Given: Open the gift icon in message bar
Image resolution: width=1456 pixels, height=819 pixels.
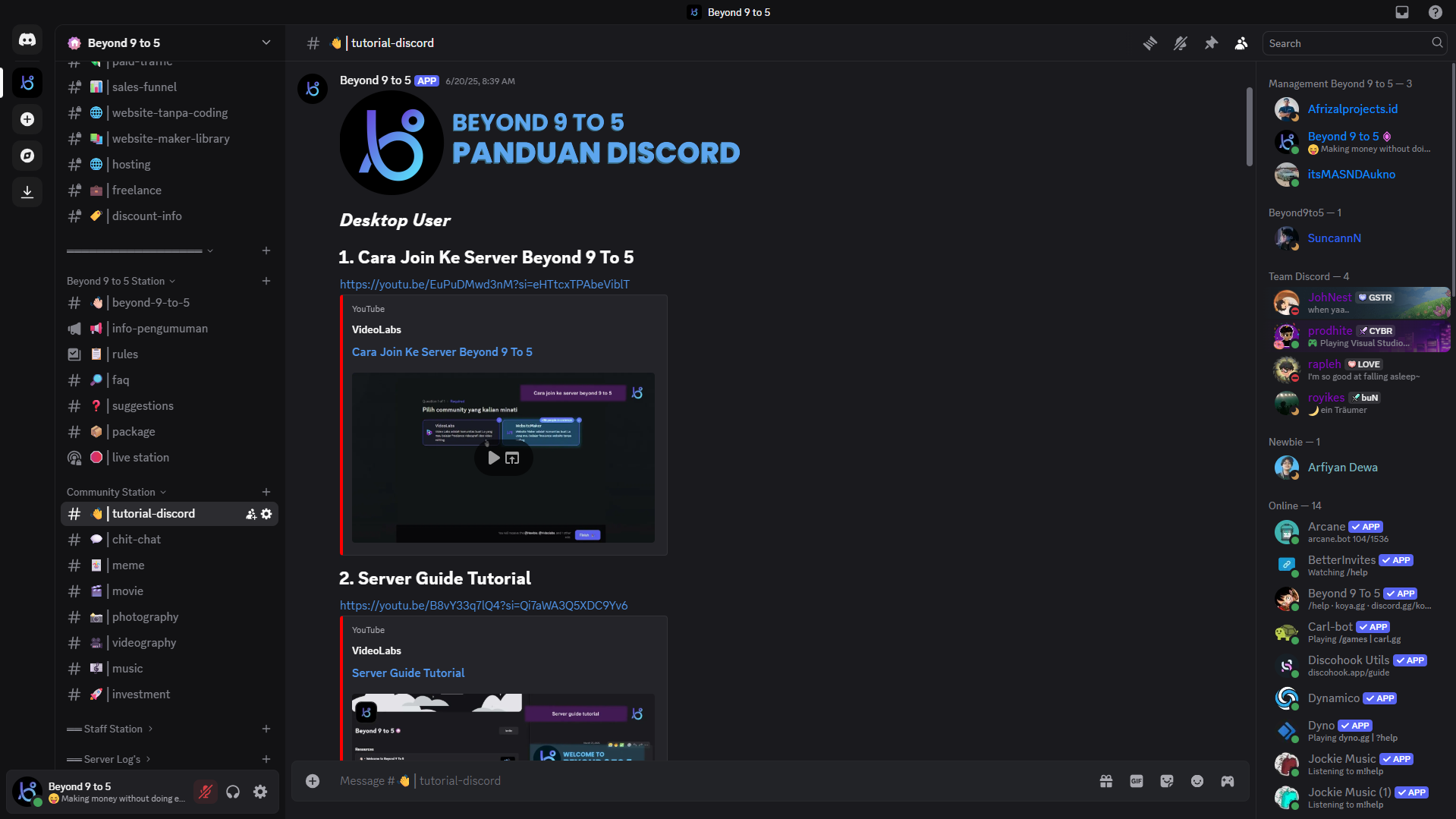Looking at the screenshot, I should [x=1106, y=781].
